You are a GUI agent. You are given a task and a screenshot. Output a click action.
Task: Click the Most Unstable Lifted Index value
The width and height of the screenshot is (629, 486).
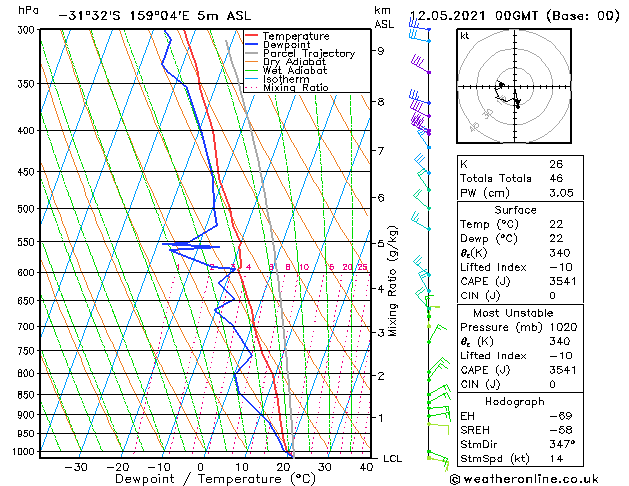[x=561, y=356]
